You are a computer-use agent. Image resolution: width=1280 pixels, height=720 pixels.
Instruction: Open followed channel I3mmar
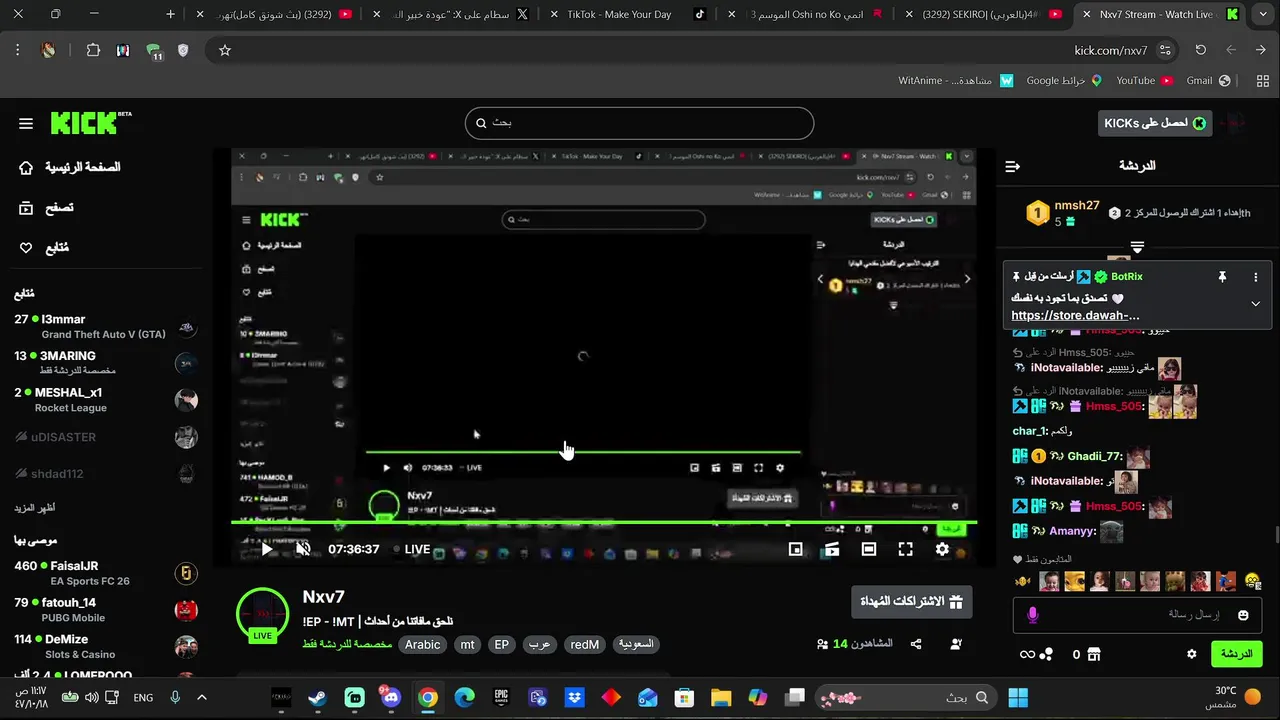click(x=105, y=326)
